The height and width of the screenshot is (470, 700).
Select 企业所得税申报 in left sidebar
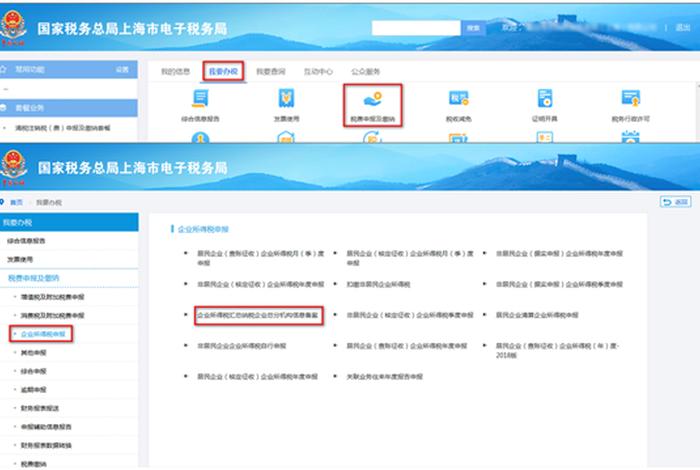click(44, 332)
